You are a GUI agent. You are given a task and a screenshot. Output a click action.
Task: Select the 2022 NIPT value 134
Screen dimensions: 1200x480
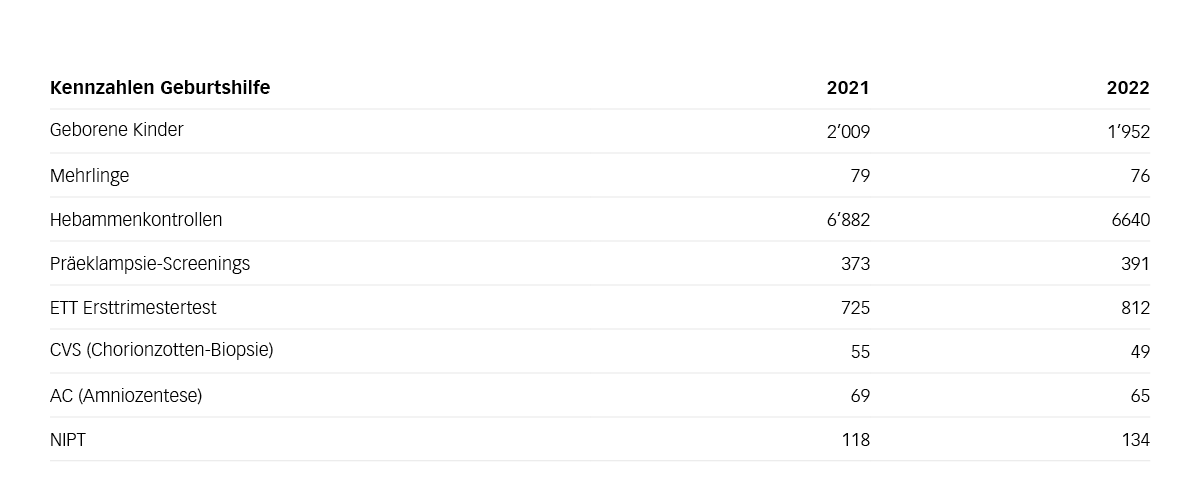click(1136, 440)
